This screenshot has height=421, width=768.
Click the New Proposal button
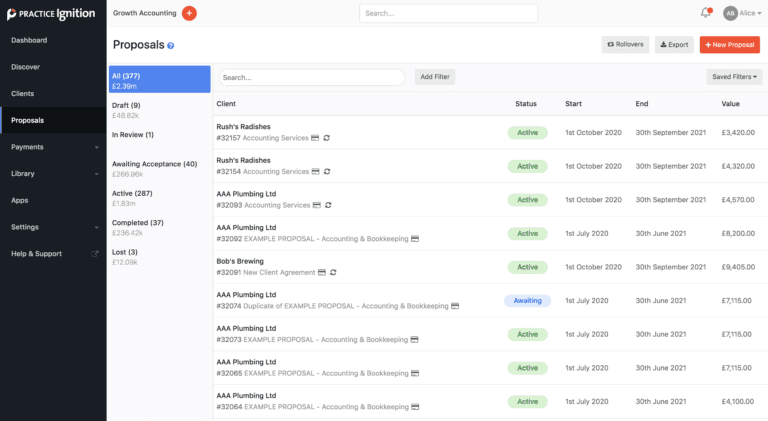coord(729,45)
